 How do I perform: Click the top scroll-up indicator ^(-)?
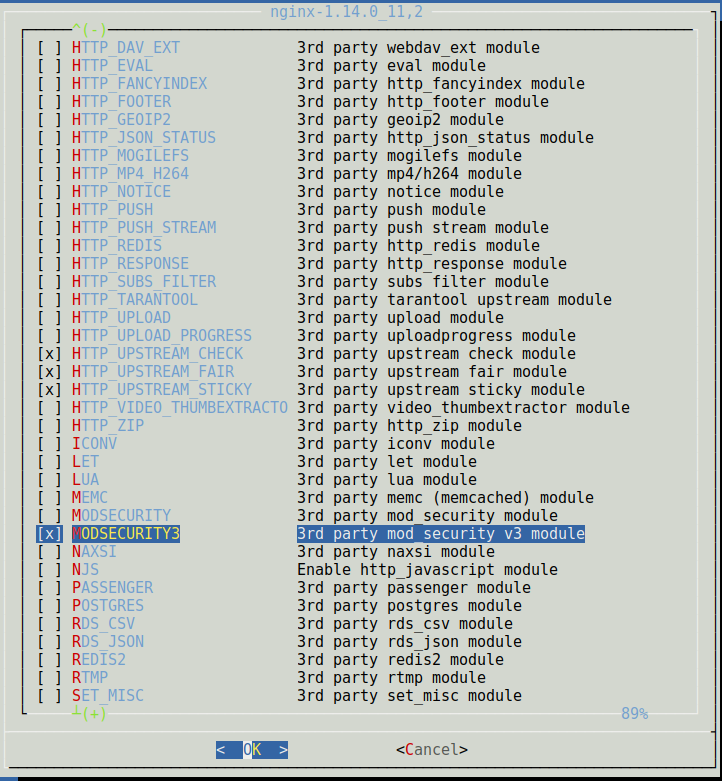click(90, 30)
